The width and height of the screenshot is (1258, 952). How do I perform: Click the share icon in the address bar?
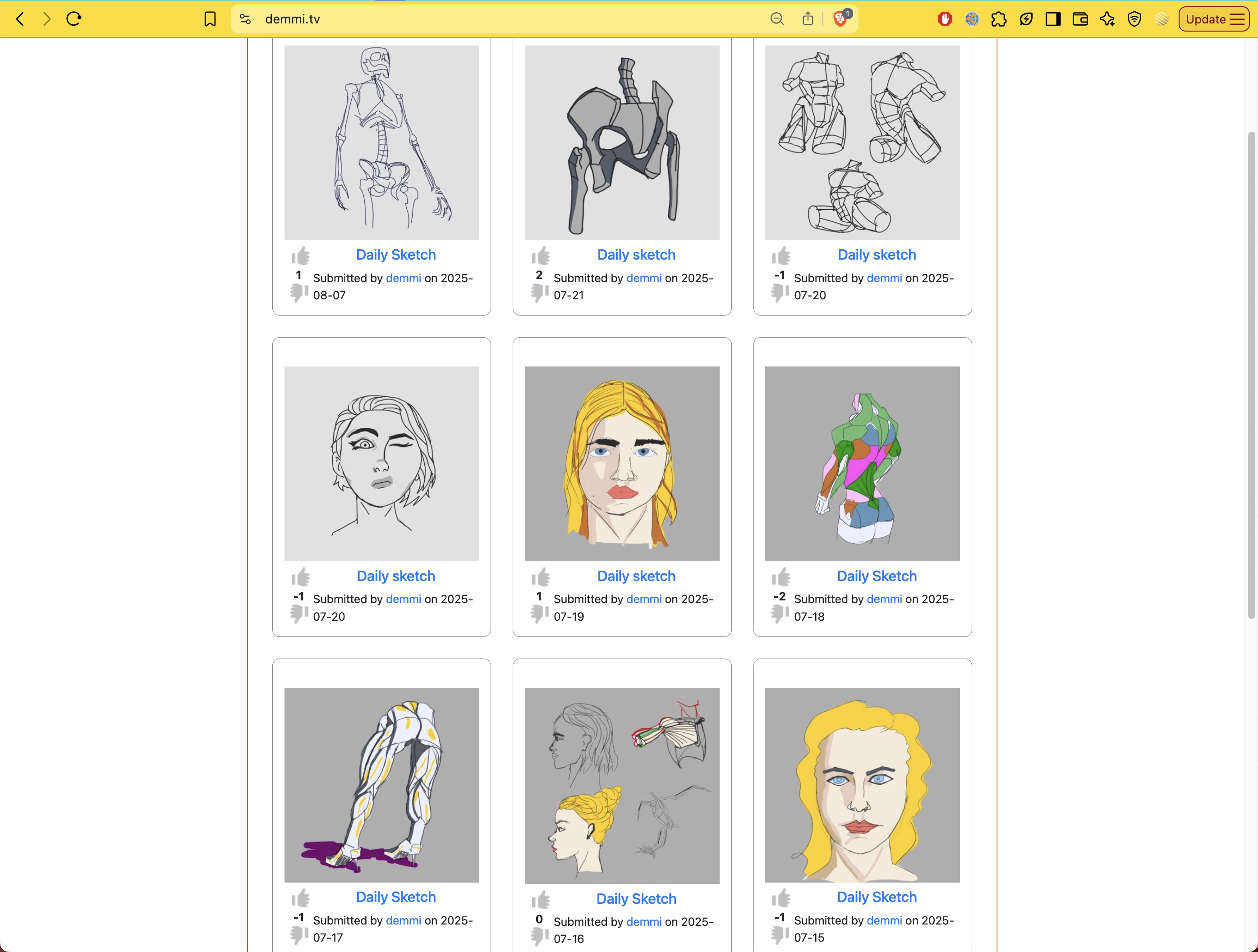pyautogui.click(x=808, y=19)
